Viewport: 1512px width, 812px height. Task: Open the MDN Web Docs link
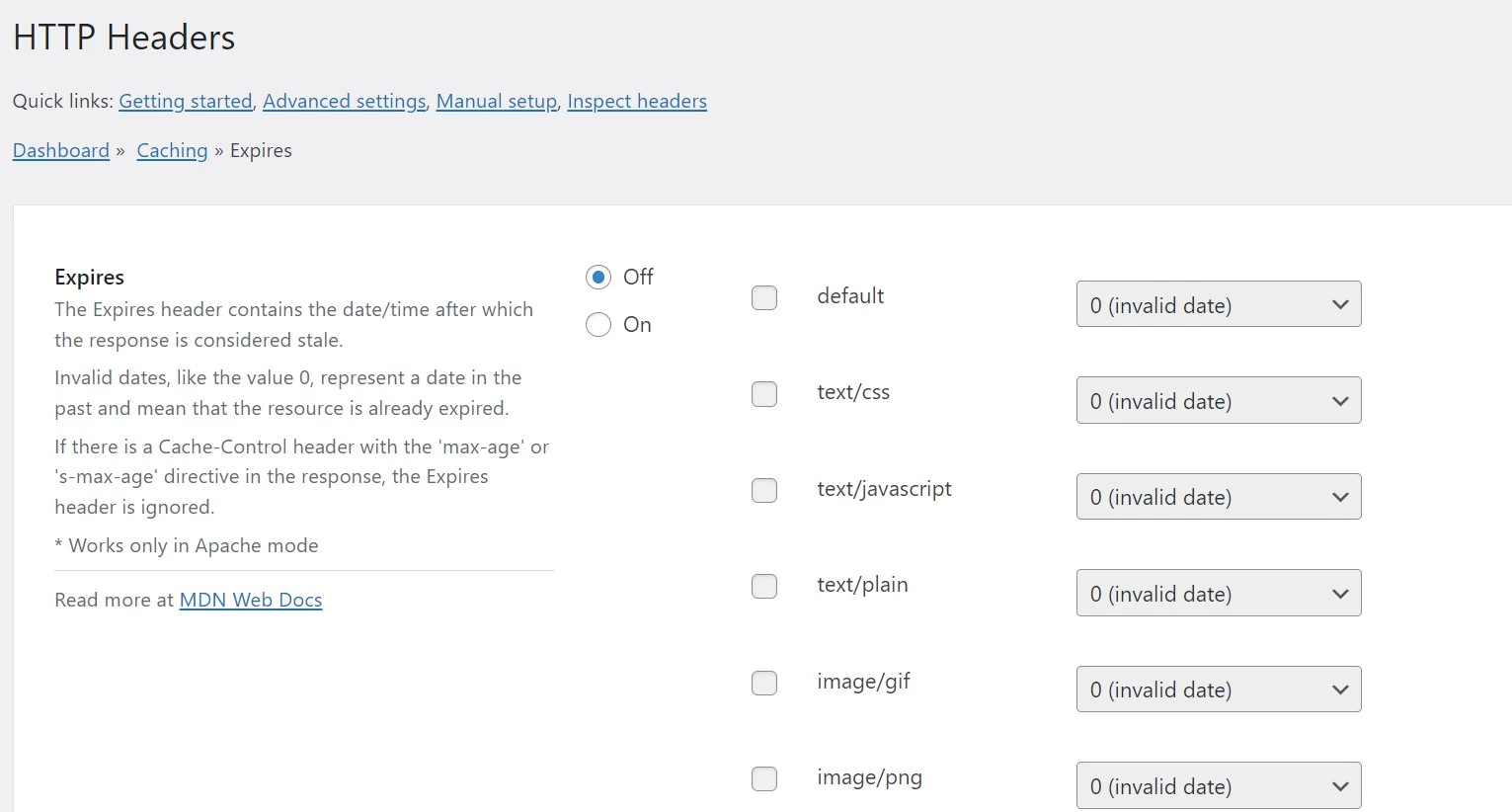(251, 600)
